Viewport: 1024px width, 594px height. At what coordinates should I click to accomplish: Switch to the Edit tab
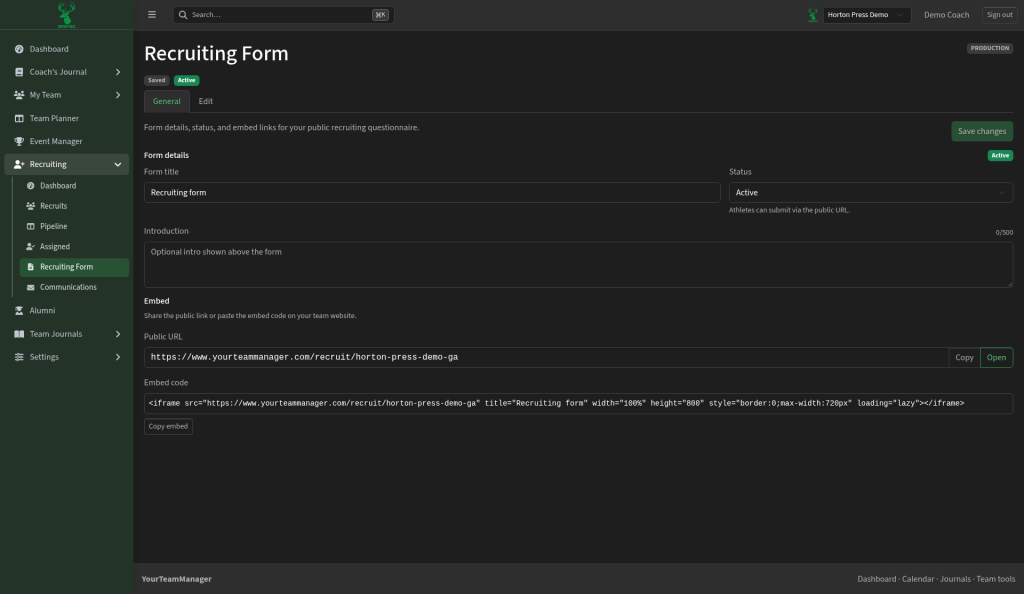click(206, 101)
